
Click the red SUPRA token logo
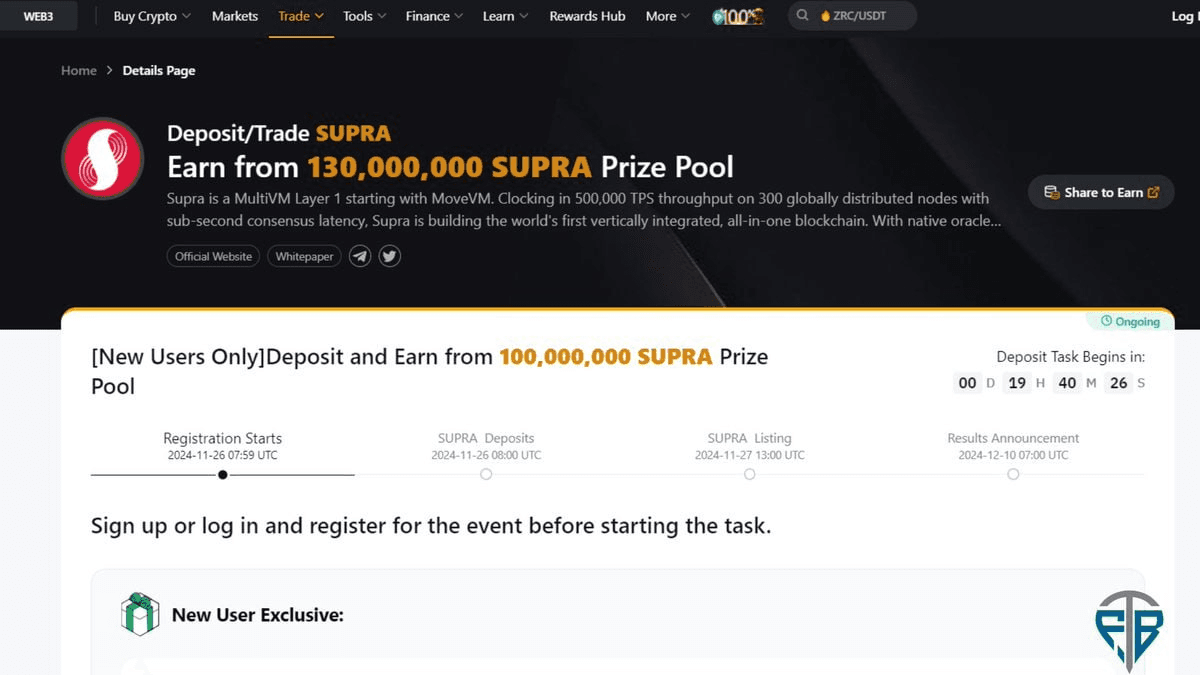tap(103, 158)
